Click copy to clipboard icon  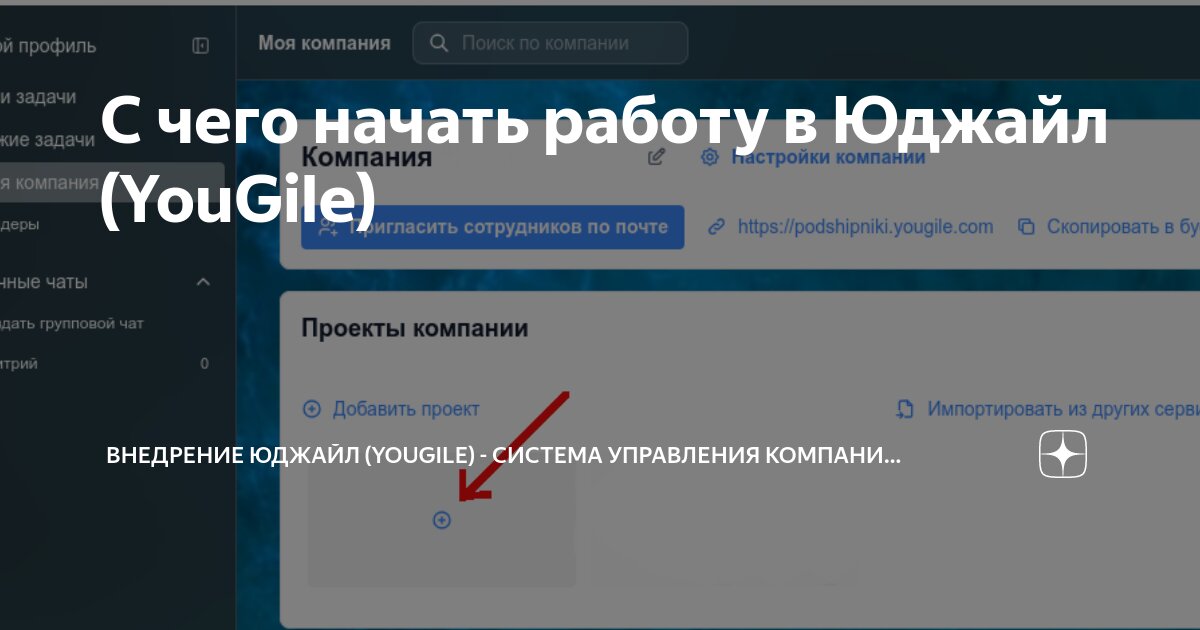point(1026,227)
